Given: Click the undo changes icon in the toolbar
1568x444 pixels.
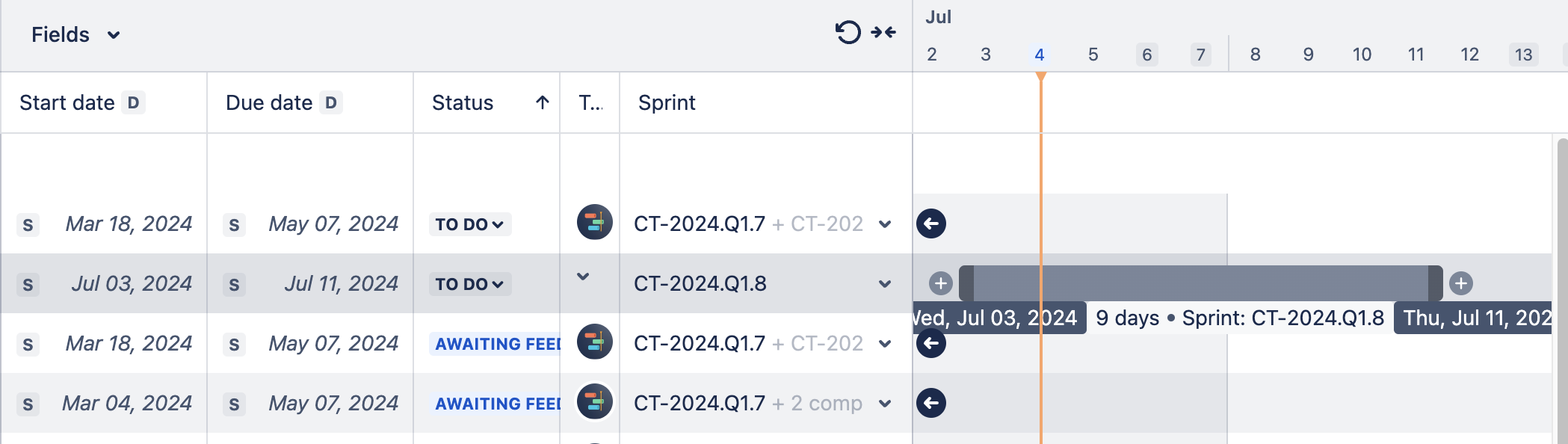Looking at the screenshot, I should point(847,34).
